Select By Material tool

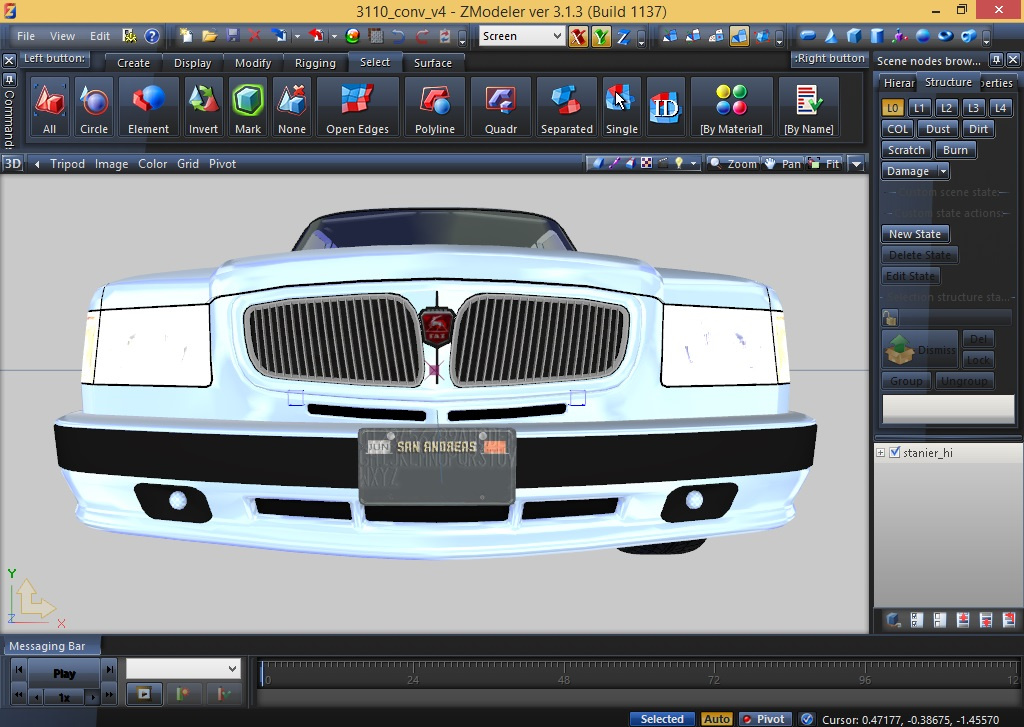731,107
